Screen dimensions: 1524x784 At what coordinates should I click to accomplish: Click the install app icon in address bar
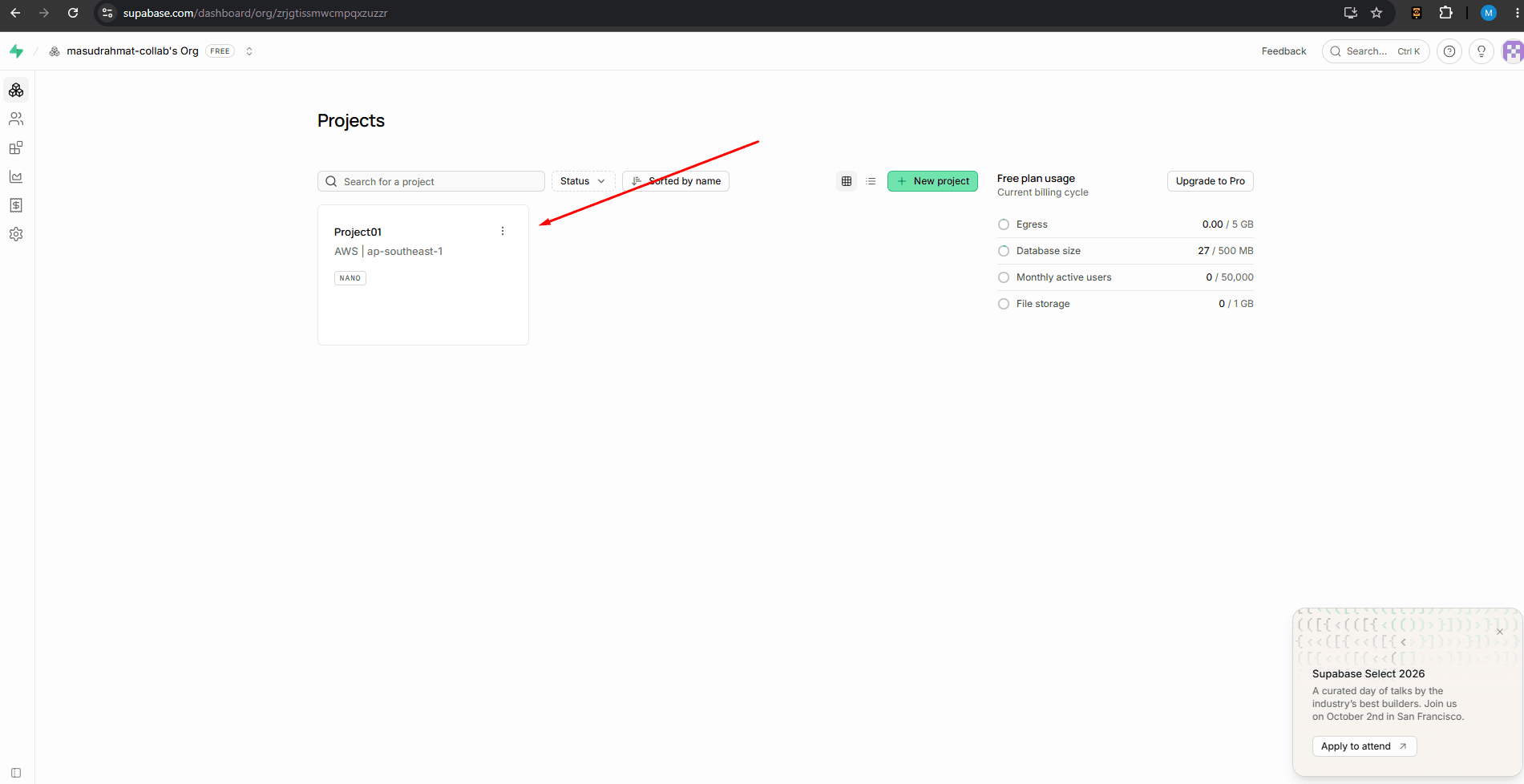pos(1351,13)
